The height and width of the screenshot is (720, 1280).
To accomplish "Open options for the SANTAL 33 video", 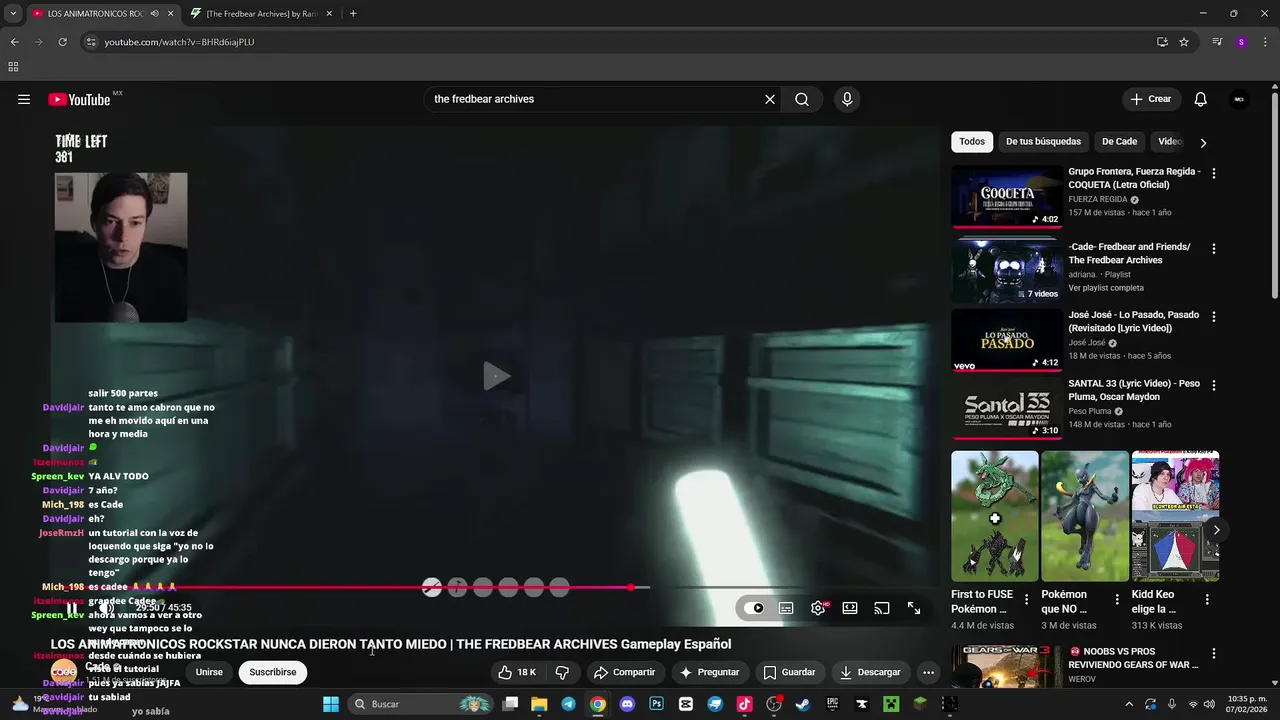I will click(x=1214, y=385).
